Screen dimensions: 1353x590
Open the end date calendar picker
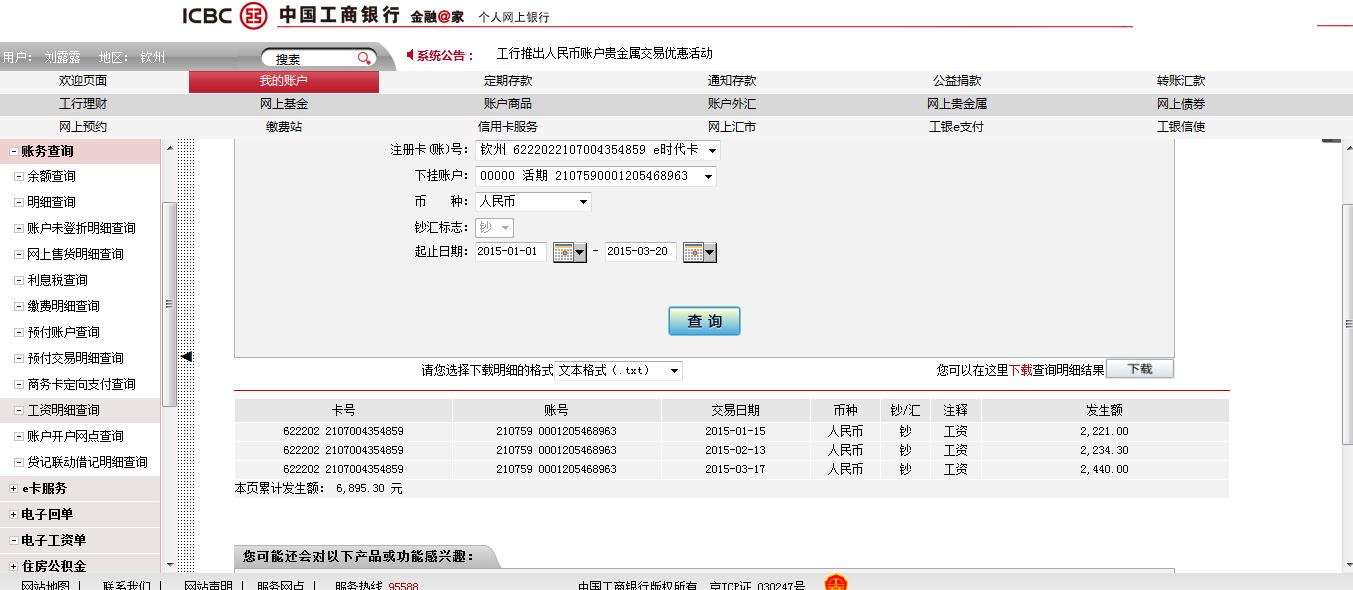(x=700, y=253)
